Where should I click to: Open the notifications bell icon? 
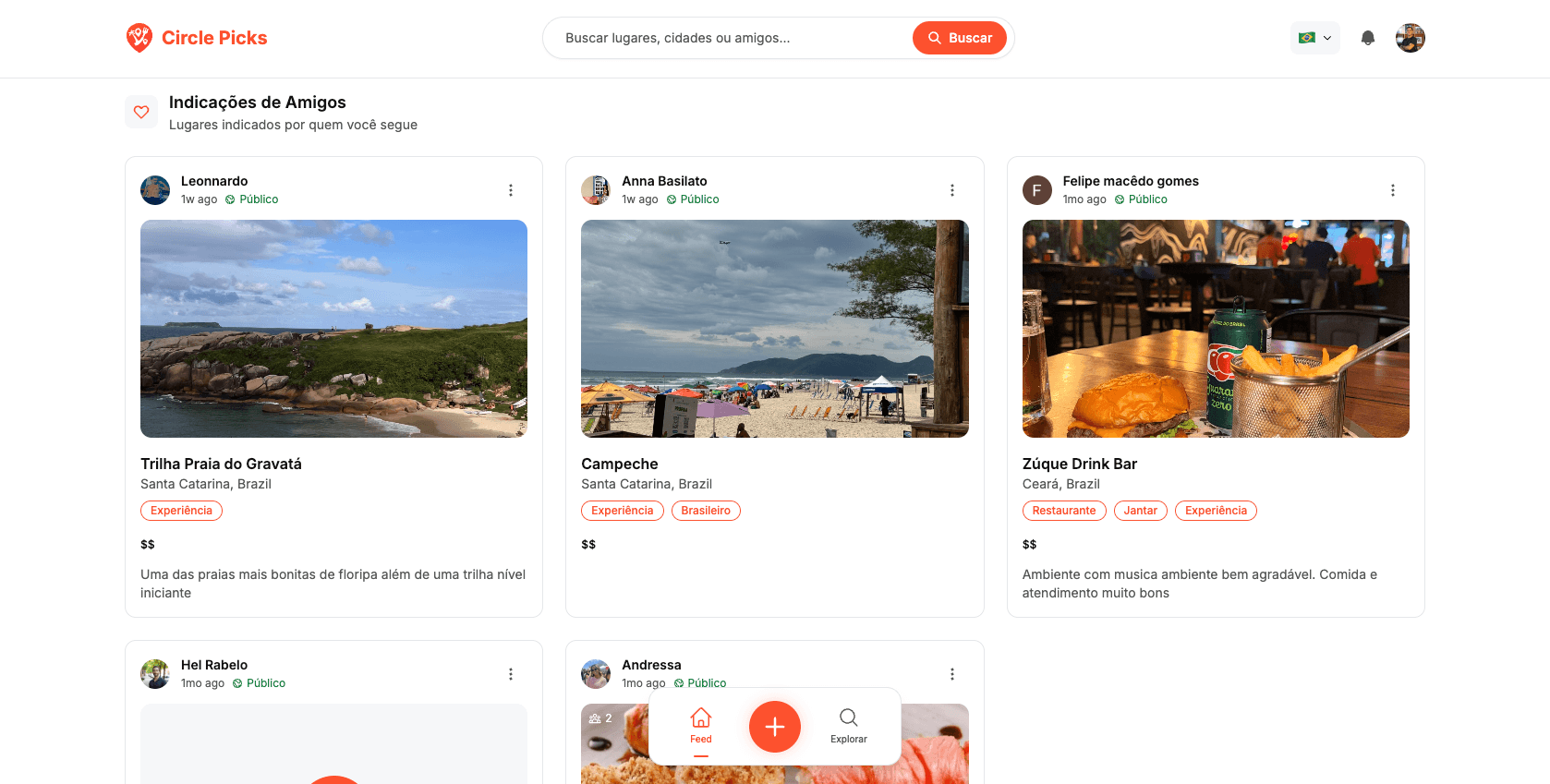coord(1368,38)
